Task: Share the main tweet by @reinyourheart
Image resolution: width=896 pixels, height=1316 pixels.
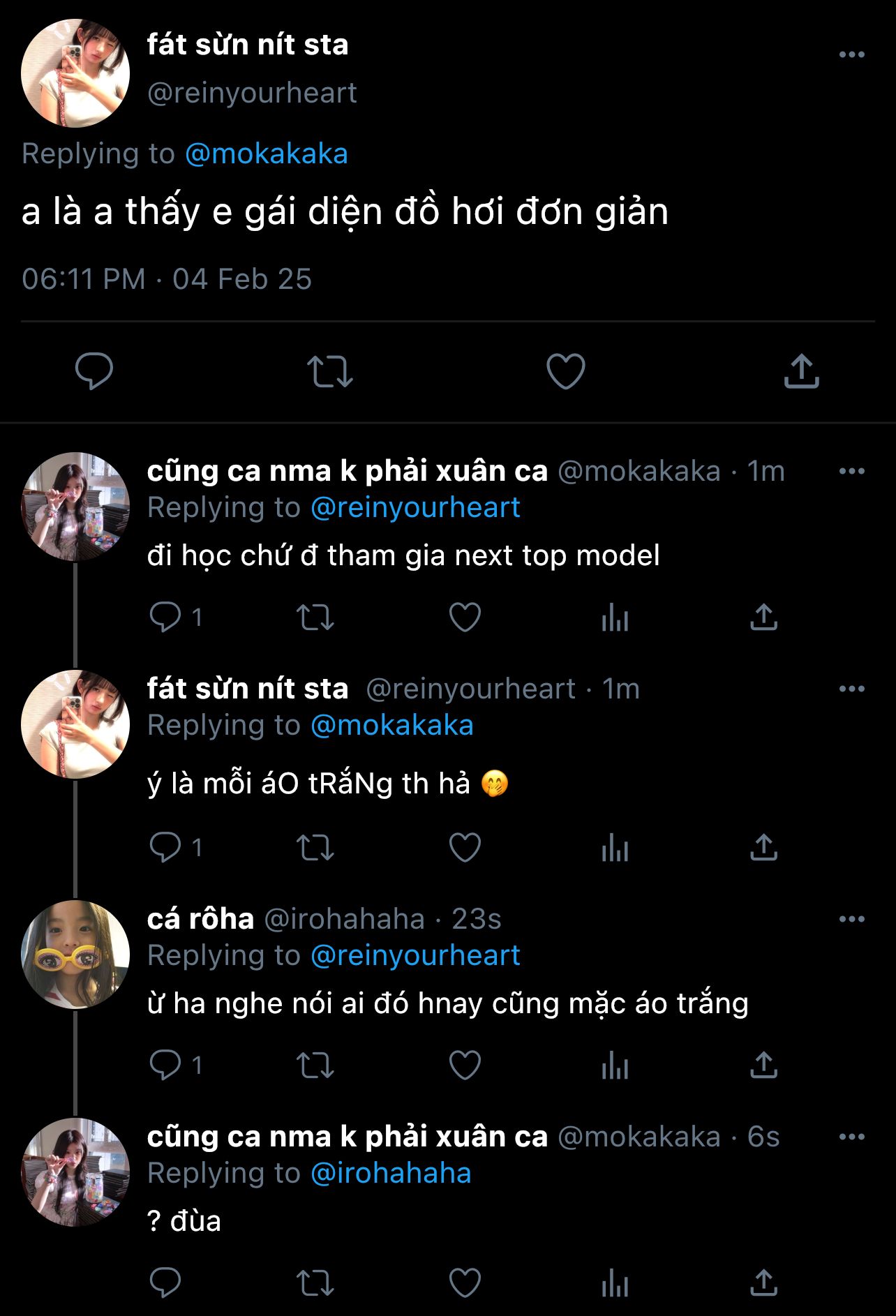Action: click(x=801, y=371)
